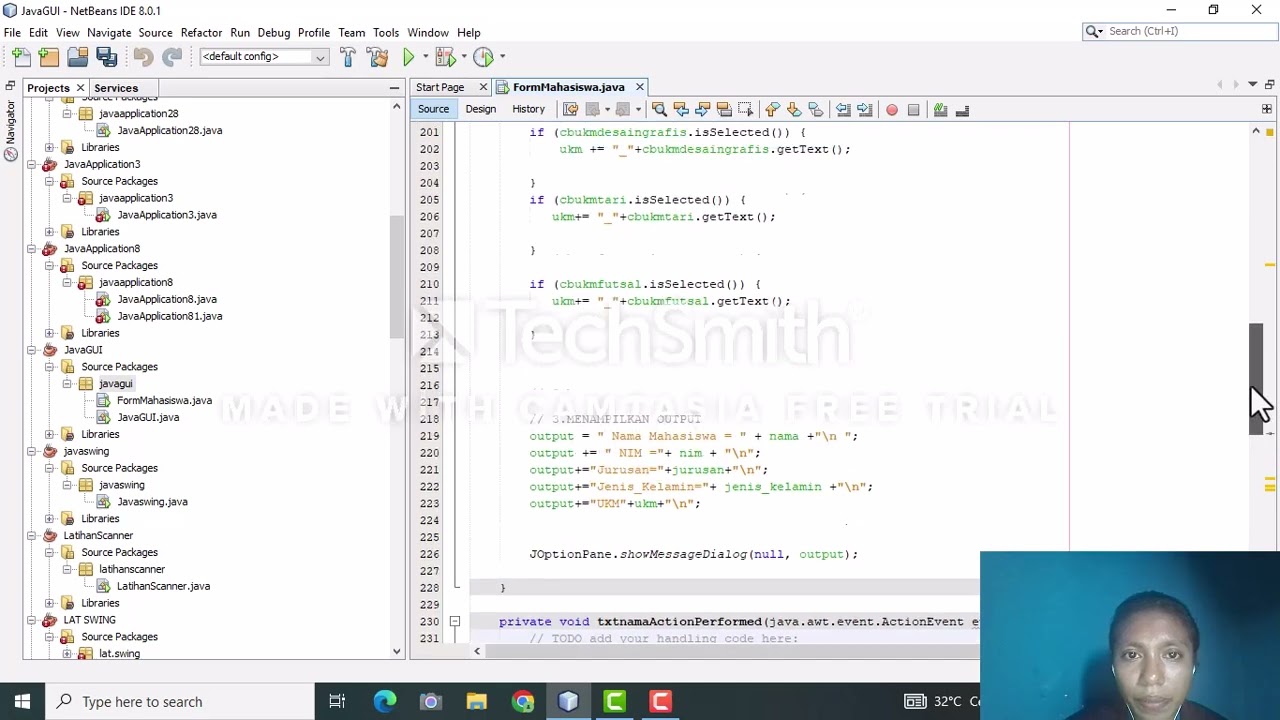This screenshot has height=720, width=1280.
Task: Click Shift Line Right icon
Action: coord(865,110)
